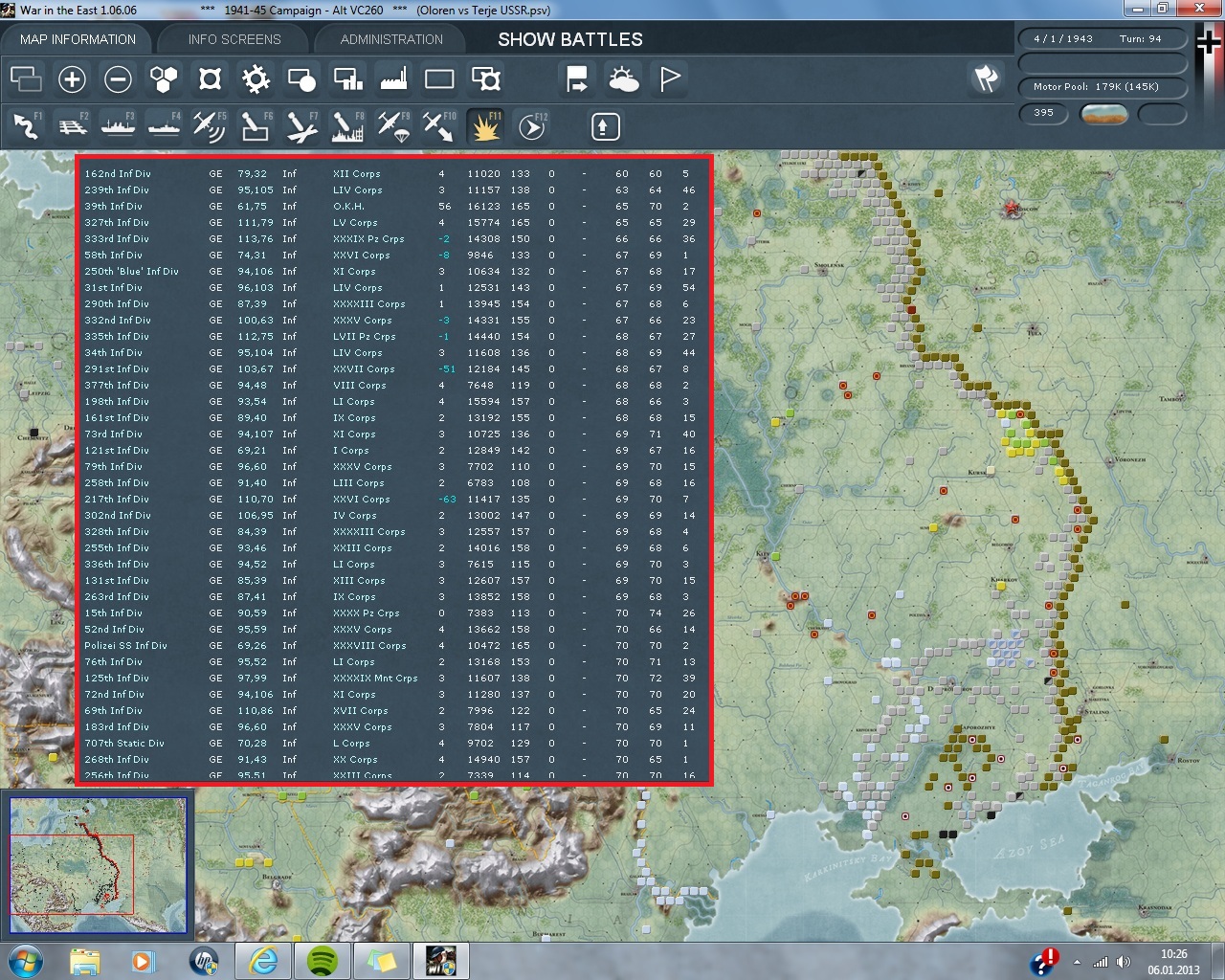Select the F1 move mode icon
The width and height of the screenshot is (1225, 980).
pyautogui.click(x=26, y=126)
